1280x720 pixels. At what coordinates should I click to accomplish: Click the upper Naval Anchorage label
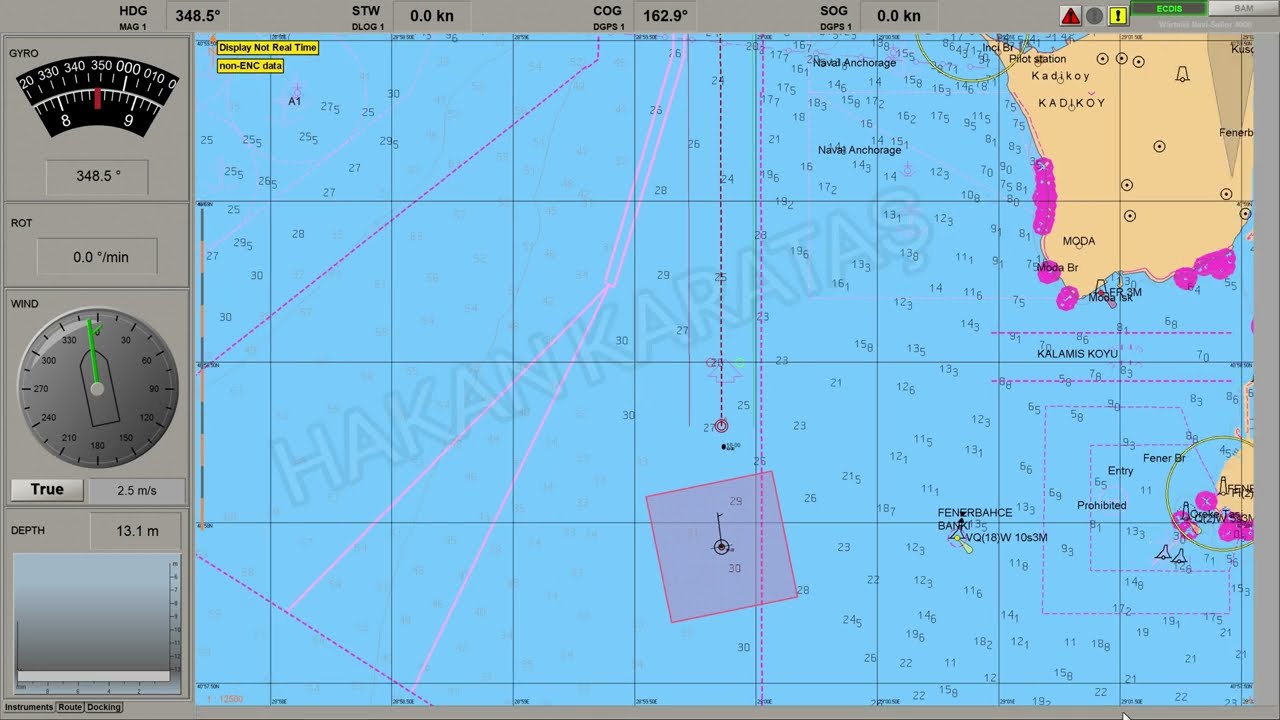click(x=854, y=63)
